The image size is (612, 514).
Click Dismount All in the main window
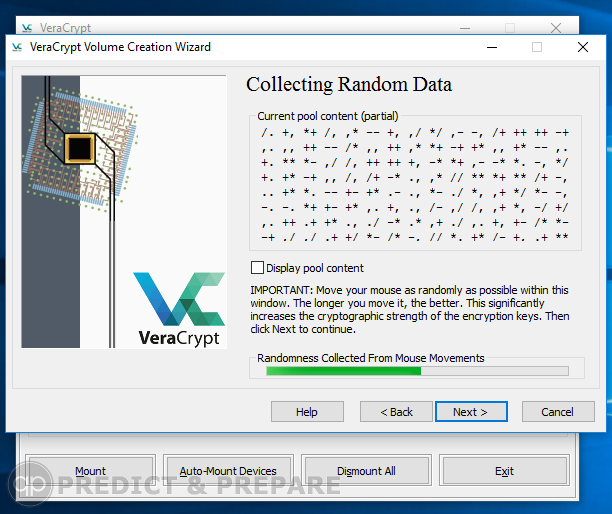(366, 471)
